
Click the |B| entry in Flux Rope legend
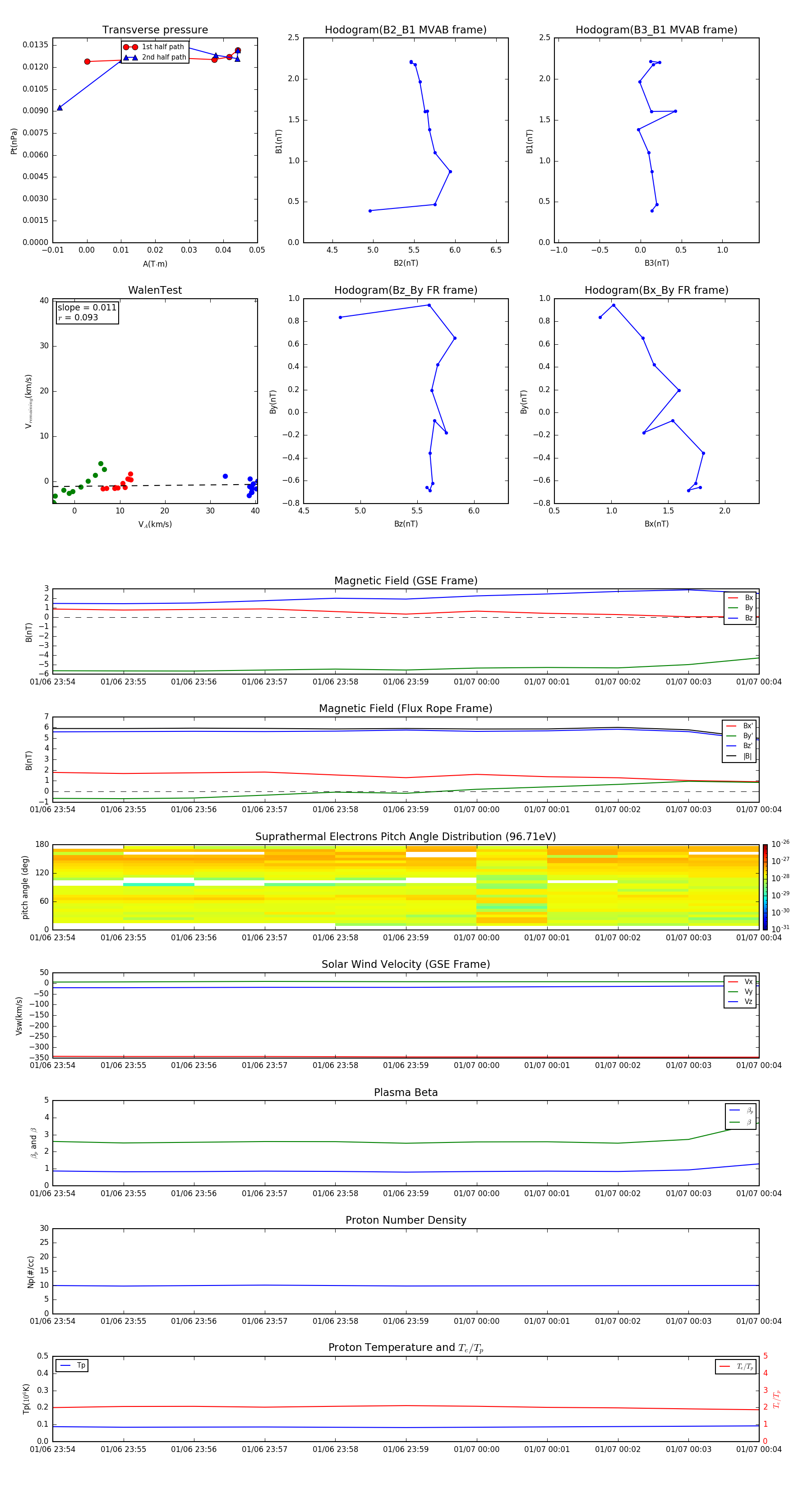point(739,756)
